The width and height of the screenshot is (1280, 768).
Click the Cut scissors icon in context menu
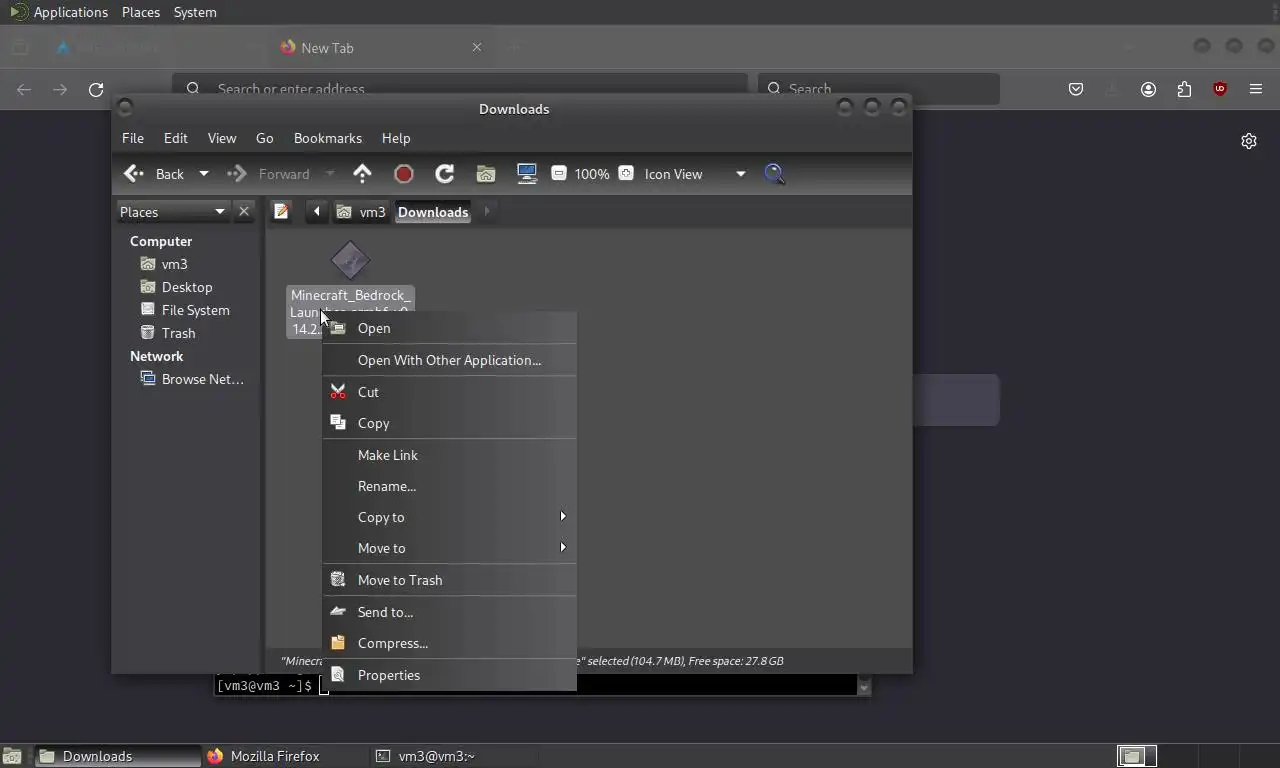338,392
